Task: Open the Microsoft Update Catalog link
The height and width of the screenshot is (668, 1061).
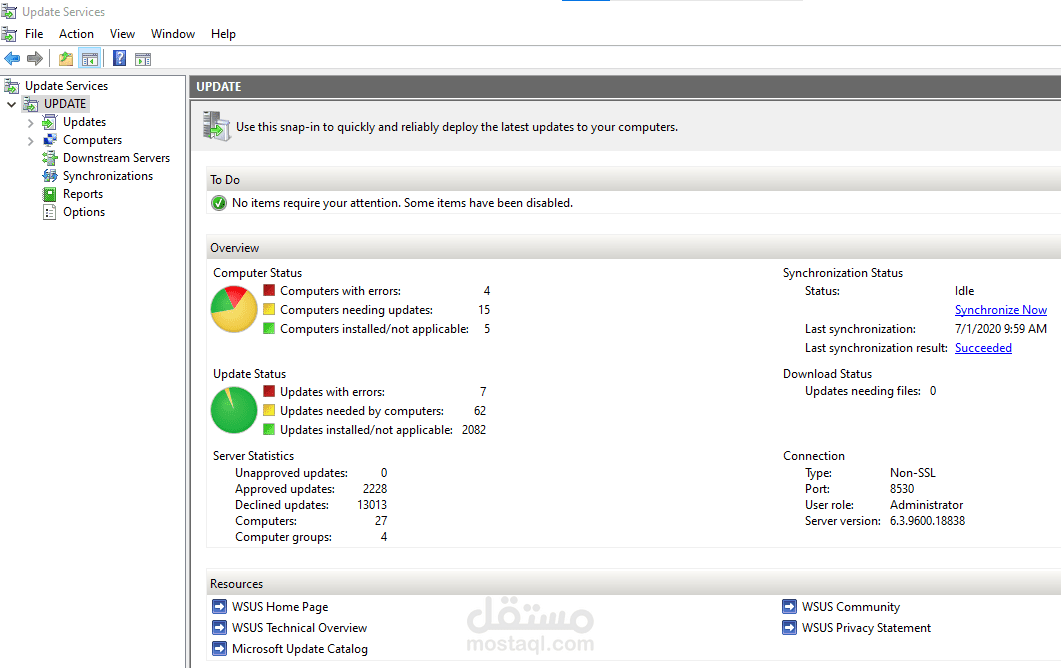Action: 300,648
